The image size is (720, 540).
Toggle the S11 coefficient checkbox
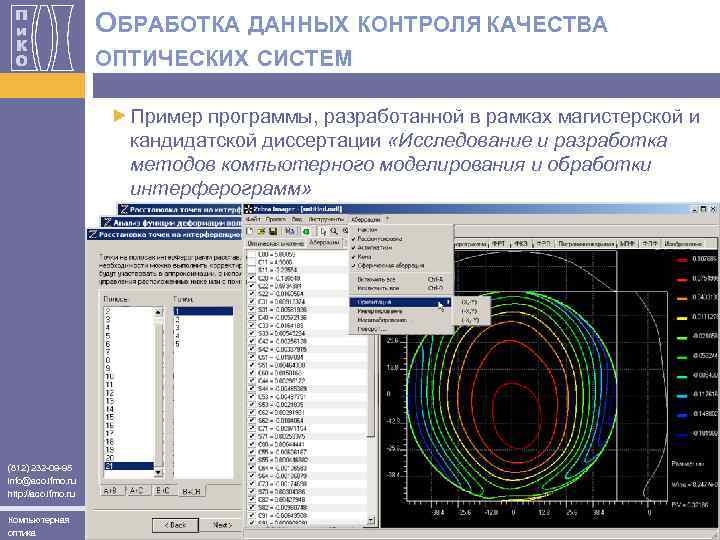click(x=252, y=270)
